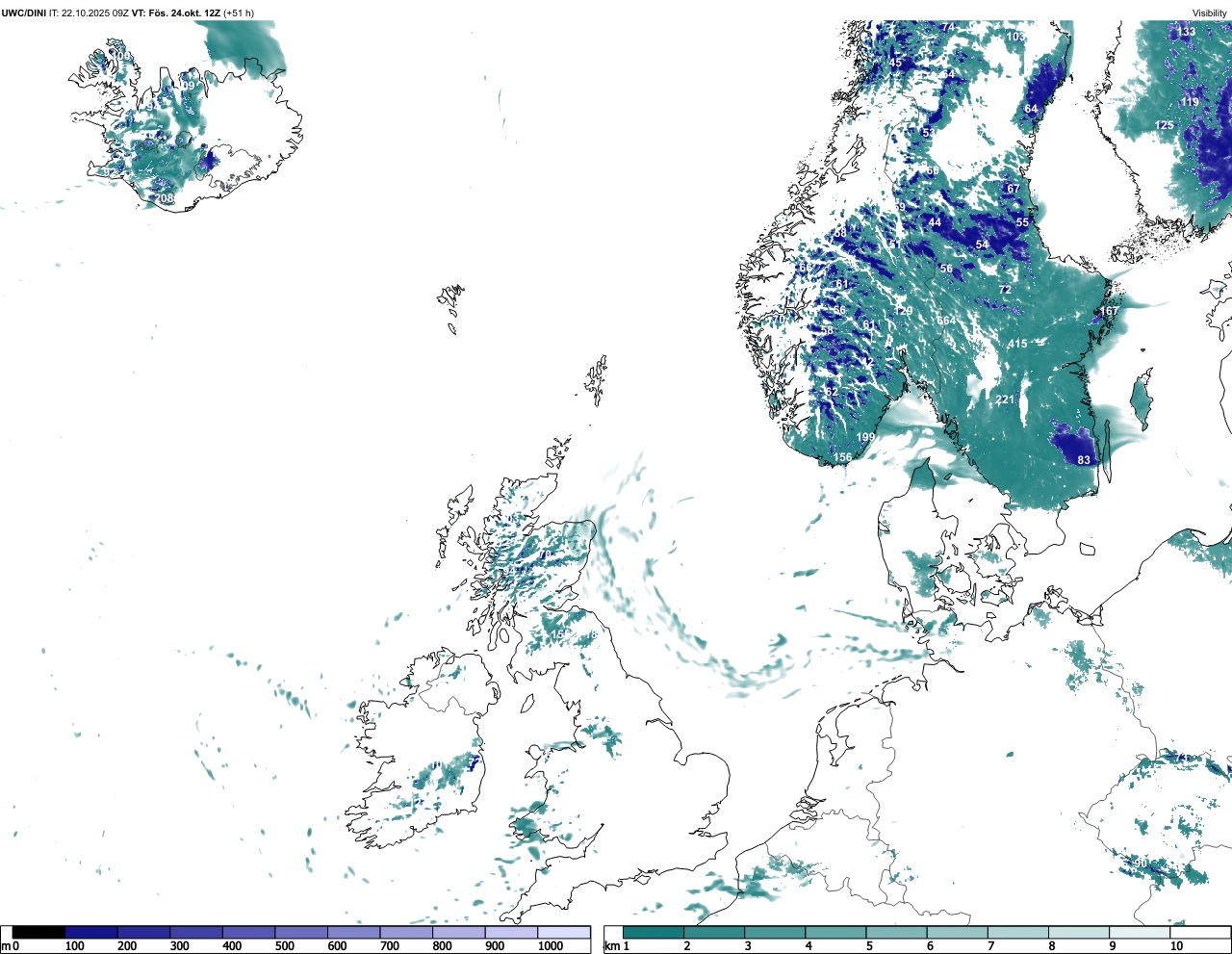
Task: Click the 167 value near Stockholm coast
Action: [x=1109, y=311]
